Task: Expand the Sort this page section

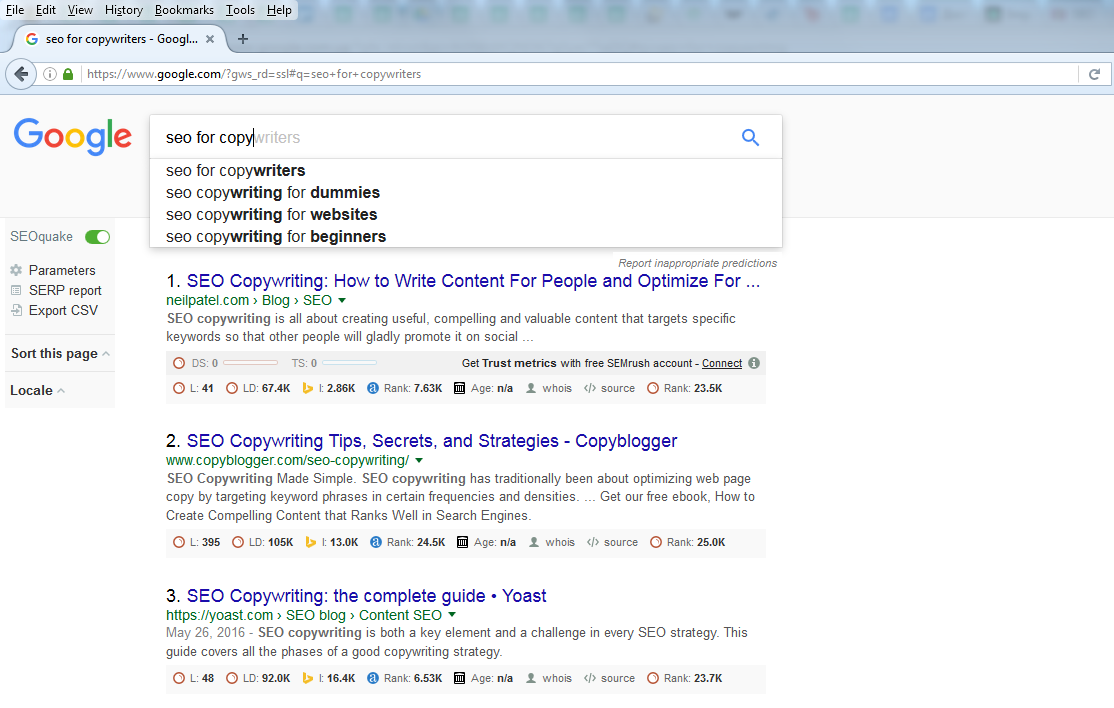Action: (60, 353)
